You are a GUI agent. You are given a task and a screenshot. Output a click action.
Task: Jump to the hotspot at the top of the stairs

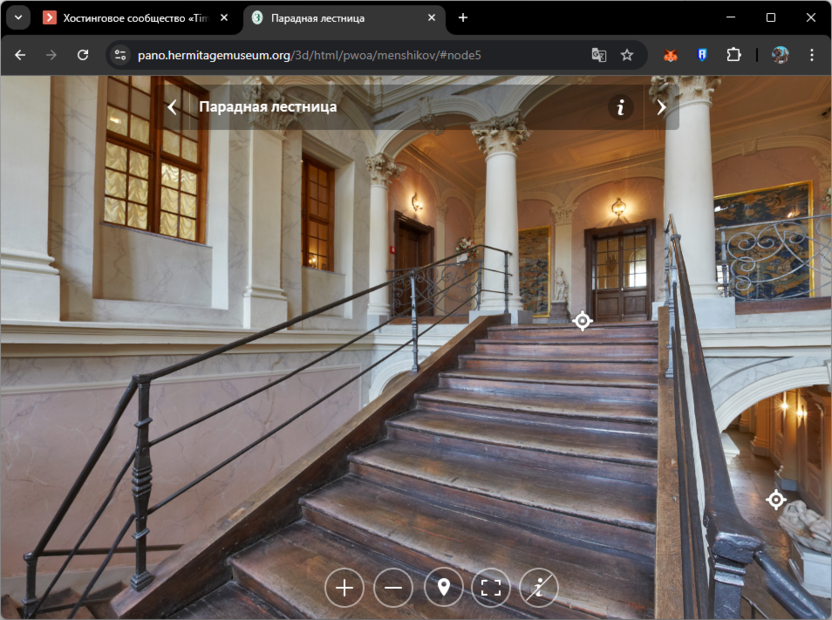click(582, 321)
